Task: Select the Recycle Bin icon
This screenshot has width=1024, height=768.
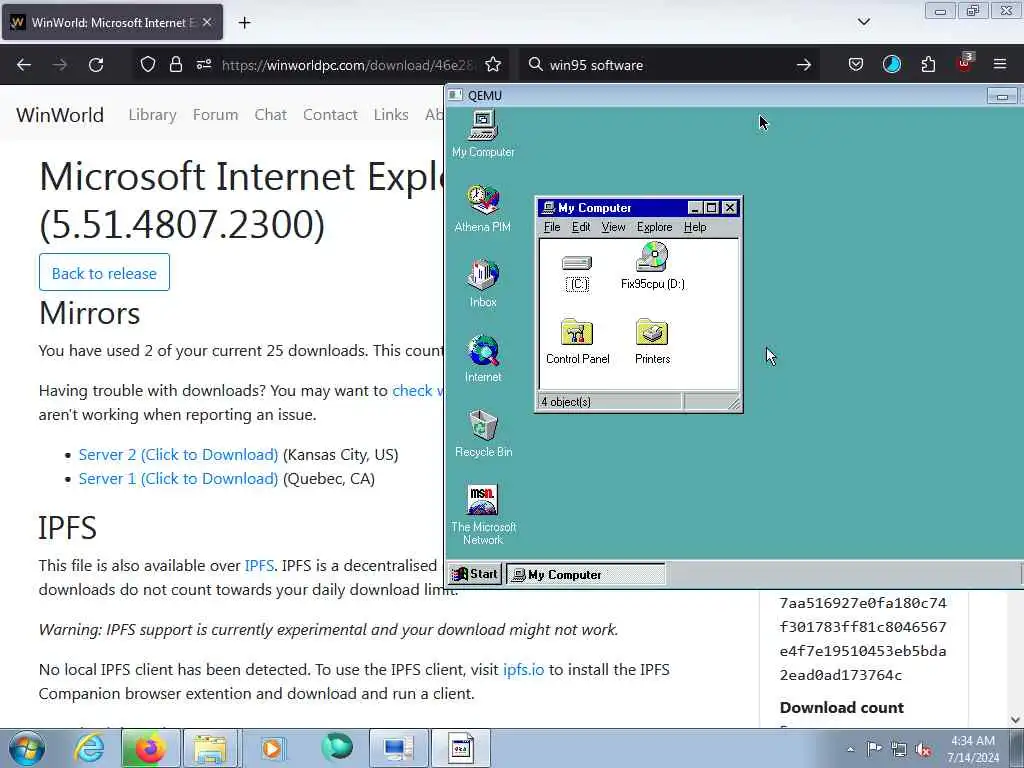Action: coord(483,434)
